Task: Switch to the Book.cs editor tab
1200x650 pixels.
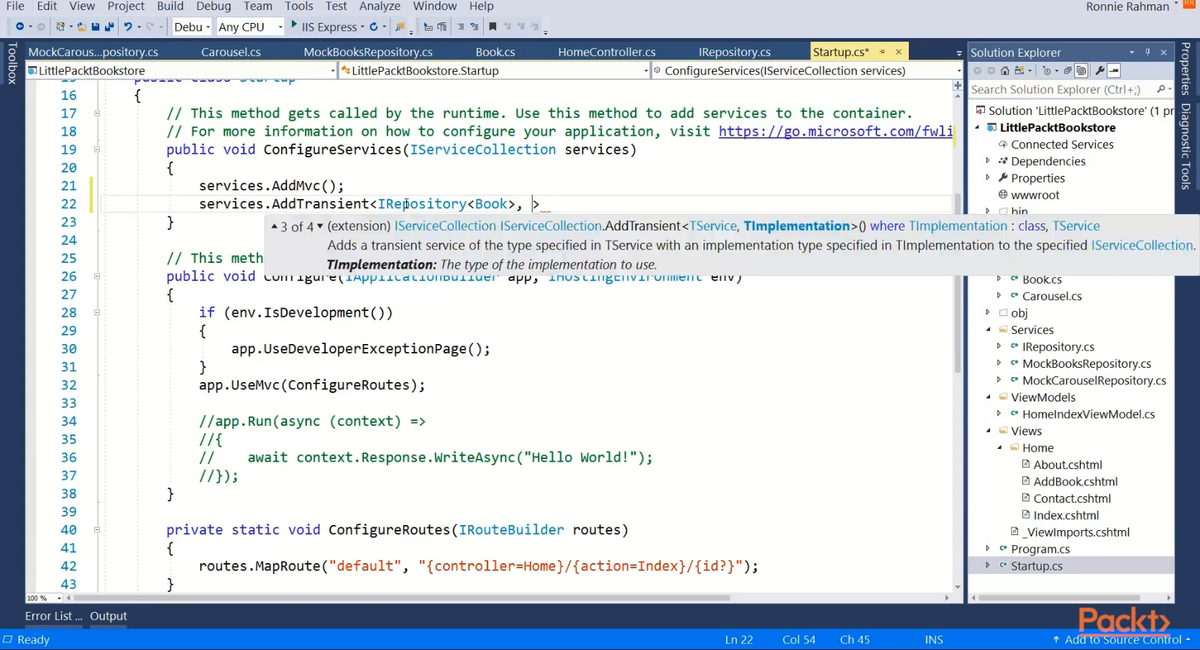Action: coord(495,52)
